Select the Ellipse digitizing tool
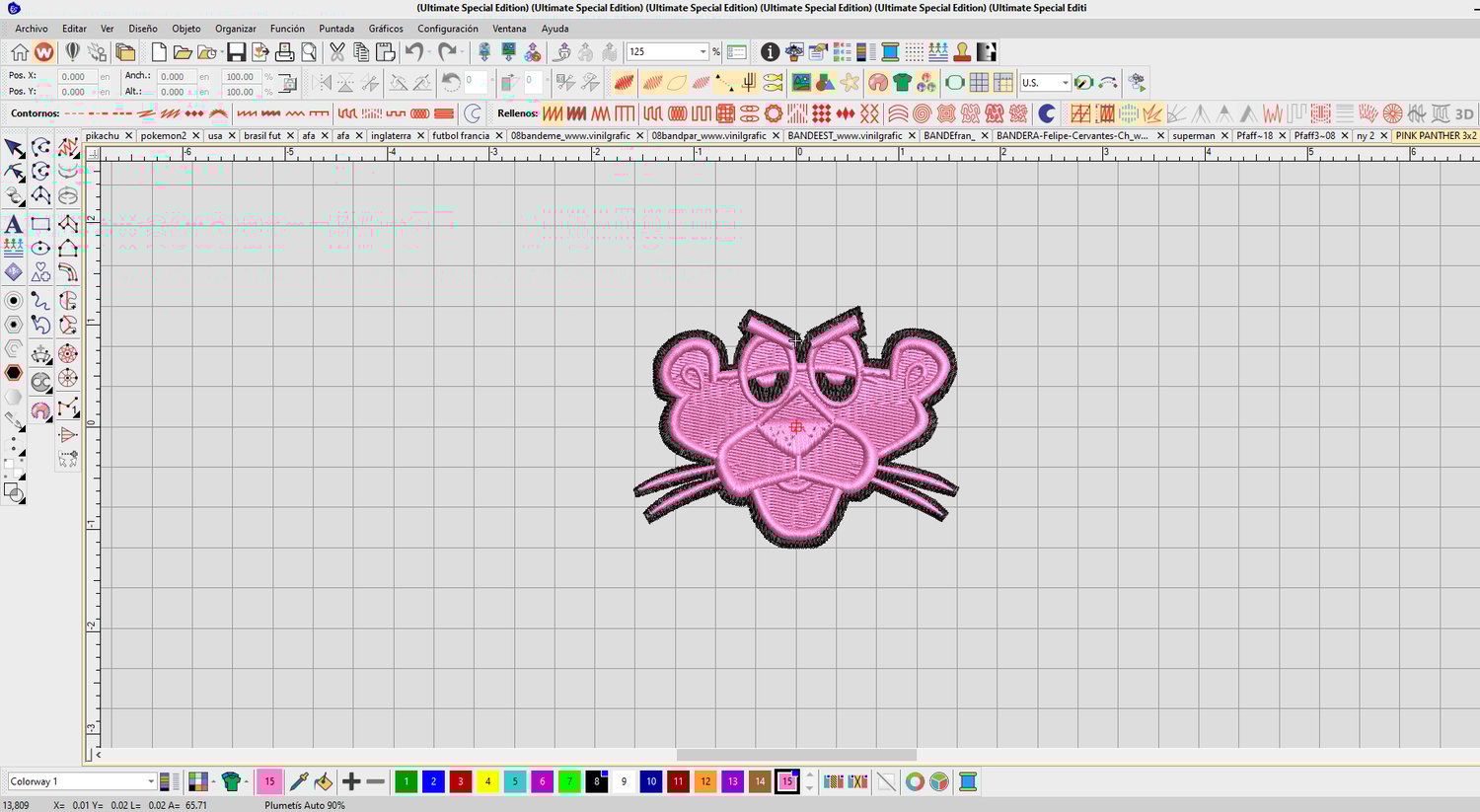This screenshot has width=1480, height=812. [x=40, y=249]
